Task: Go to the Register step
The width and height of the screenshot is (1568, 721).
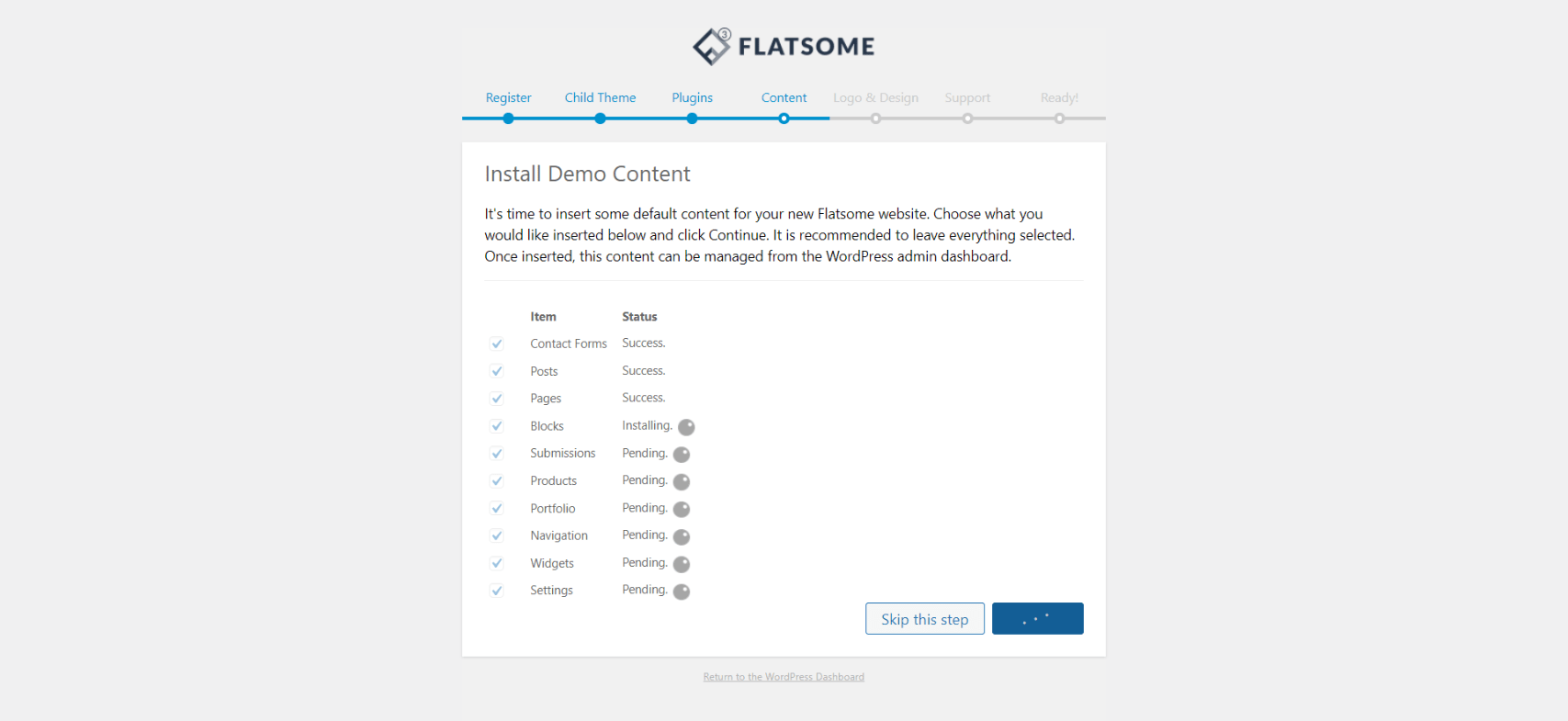Action: click(x=508, y=98)
